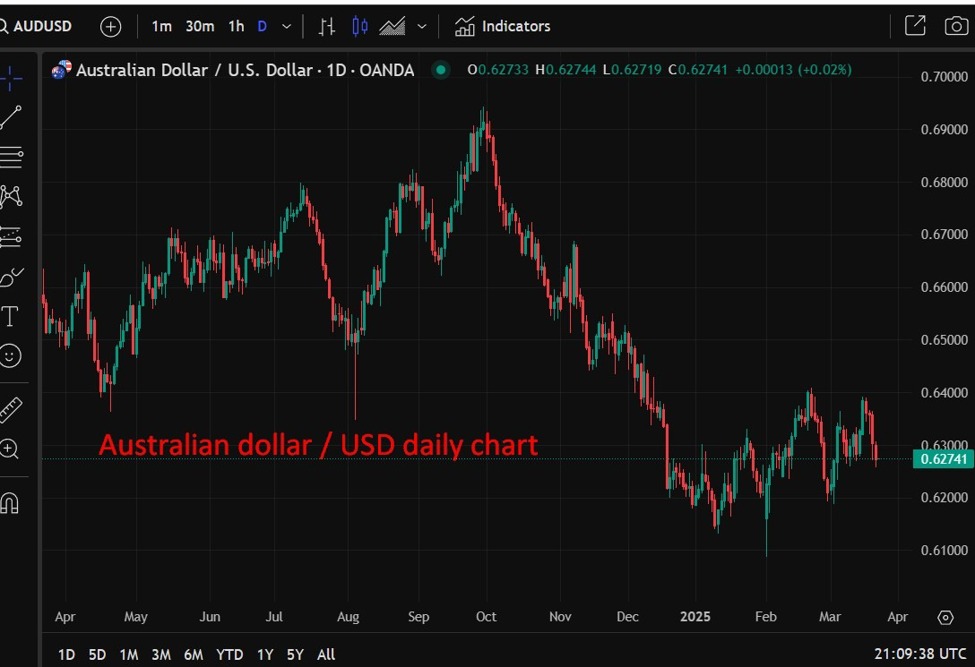
Task: Select the Text annotation tool
Action: point(11,317)
